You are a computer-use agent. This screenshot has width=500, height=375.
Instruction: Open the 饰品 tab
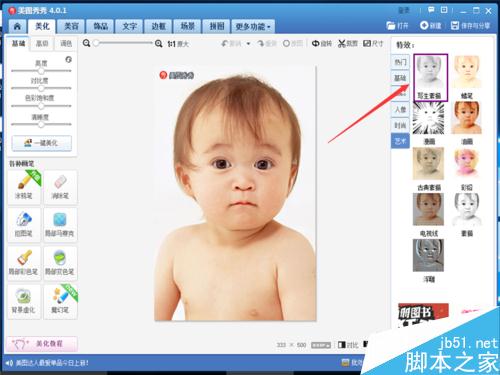pos(100,26)
